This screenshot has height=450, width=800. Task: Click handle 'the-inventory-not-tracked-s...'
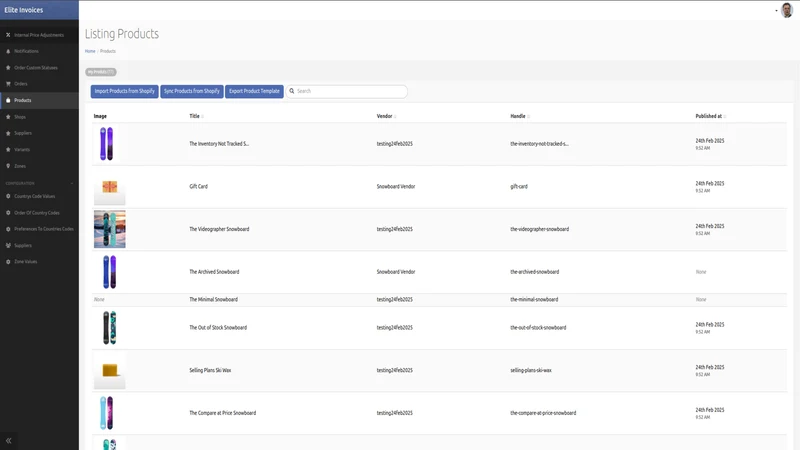coord(539,144)
